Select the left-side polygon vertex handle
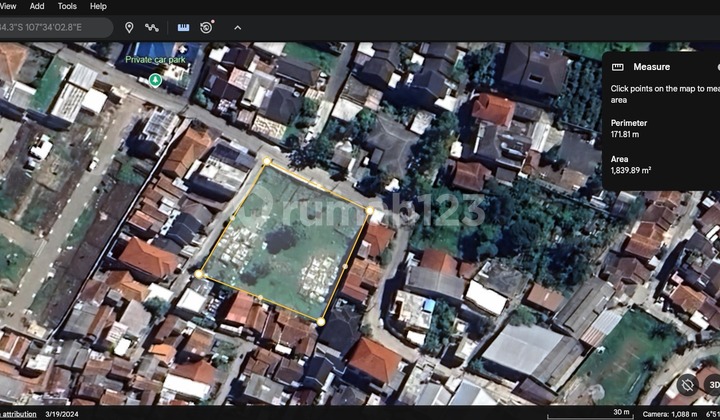The width and height of the screenshot is (720, 420). click(x=198, y=274)
